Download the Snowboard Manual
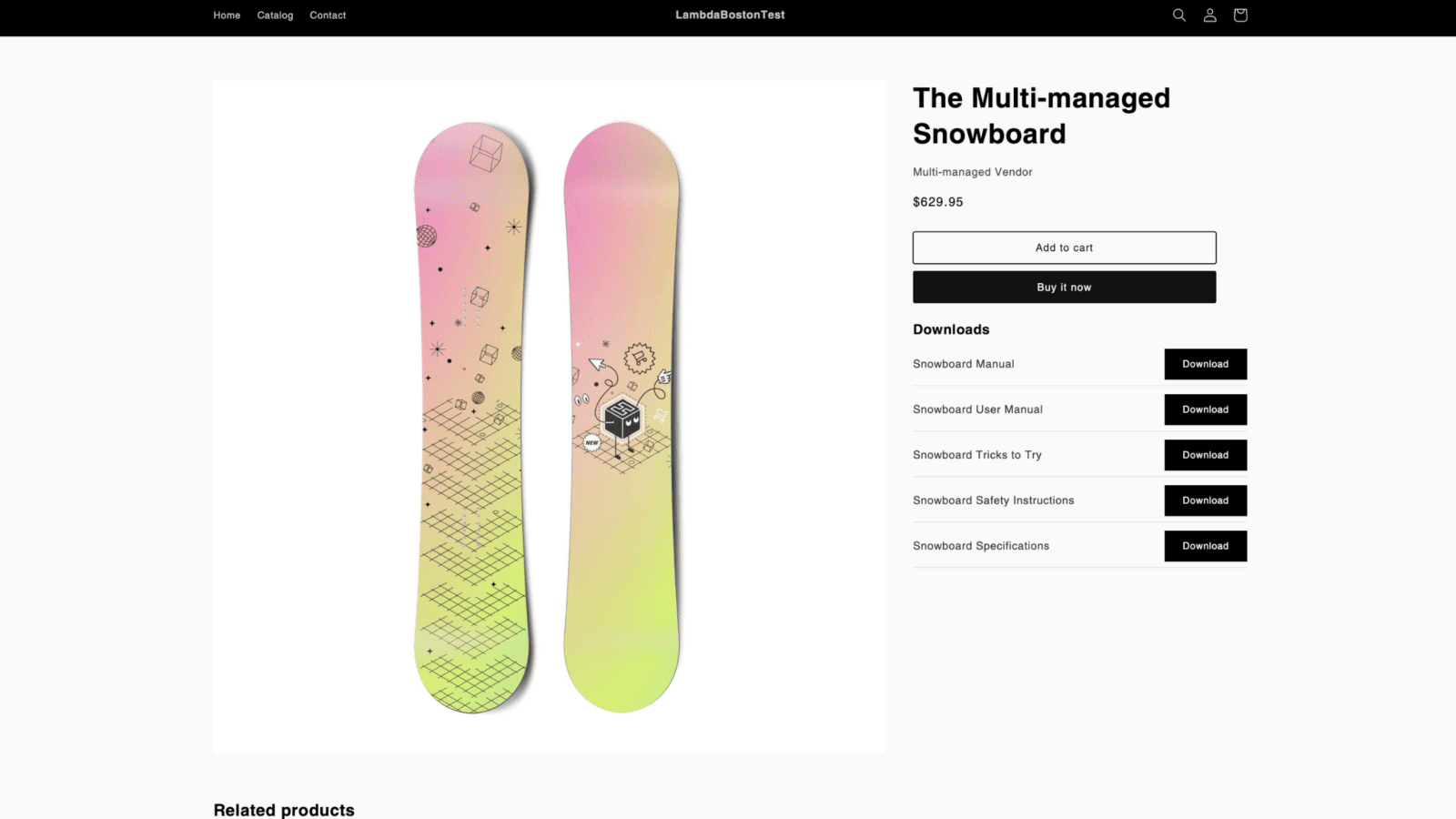Image resolution: width=1456 pixels, height=819 pixels. [1205, 364]
